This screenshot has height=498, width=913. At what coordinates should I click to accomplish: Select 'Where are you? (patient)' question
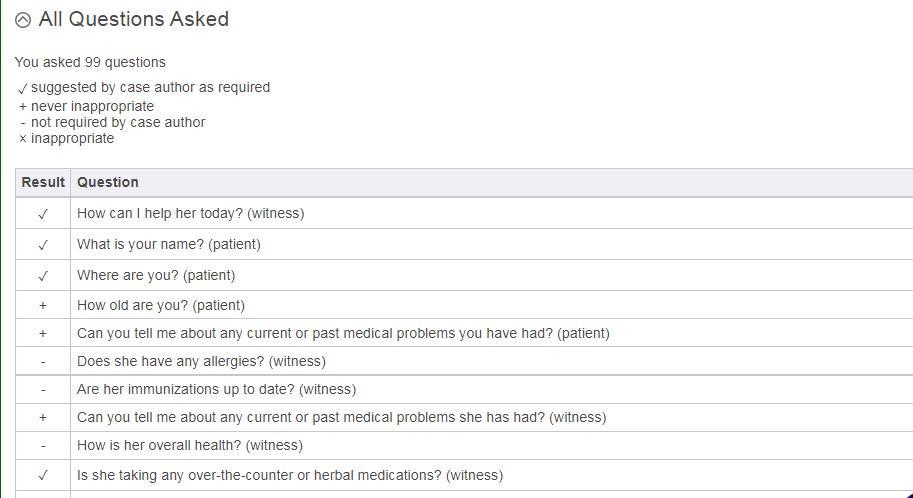coord(156,275)
